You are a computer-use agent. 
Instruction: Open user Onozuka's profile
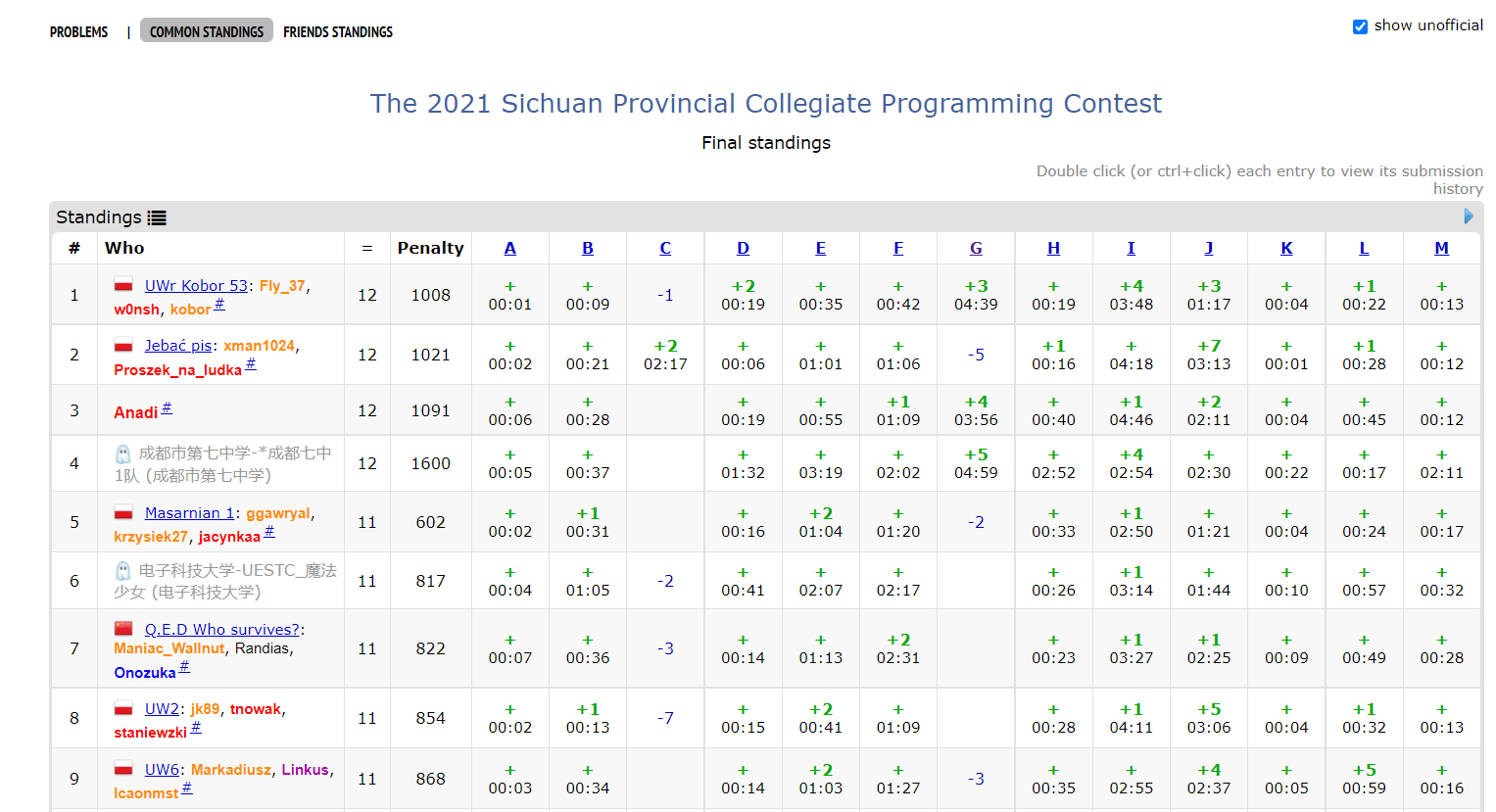tap(145, 673)
